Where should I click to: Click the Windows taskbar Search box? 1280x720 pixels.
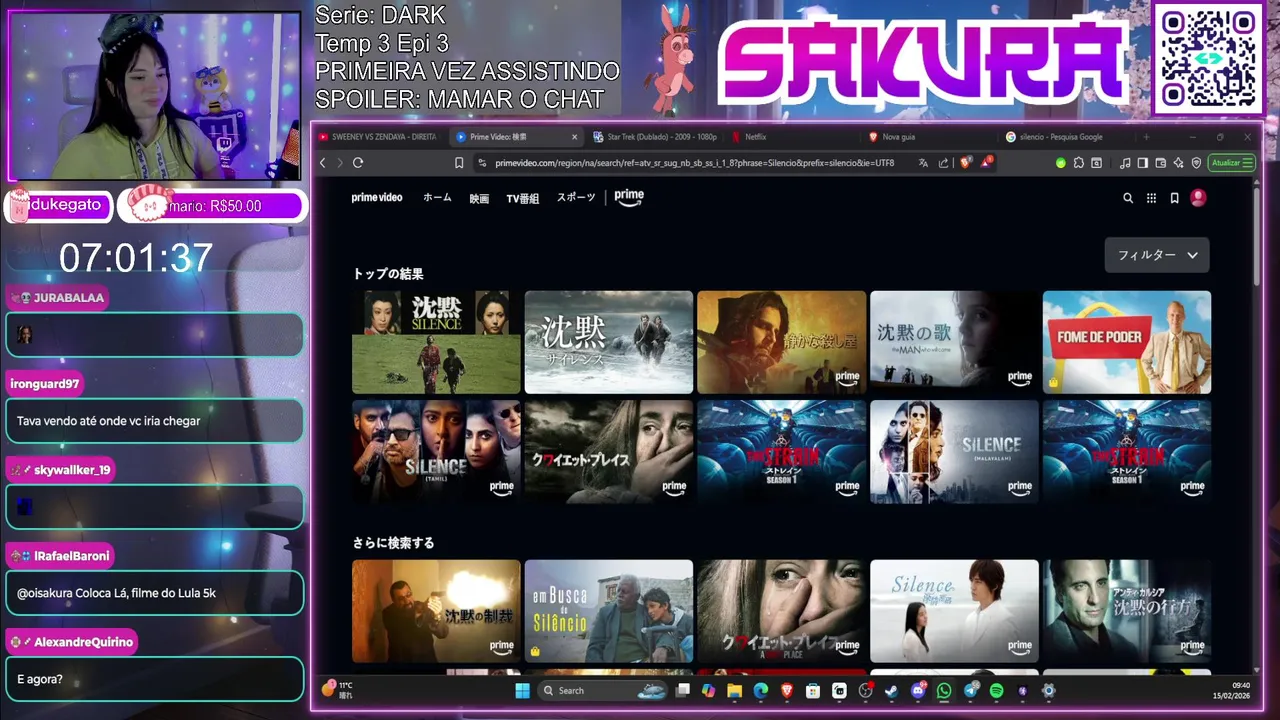pos(603,691)
